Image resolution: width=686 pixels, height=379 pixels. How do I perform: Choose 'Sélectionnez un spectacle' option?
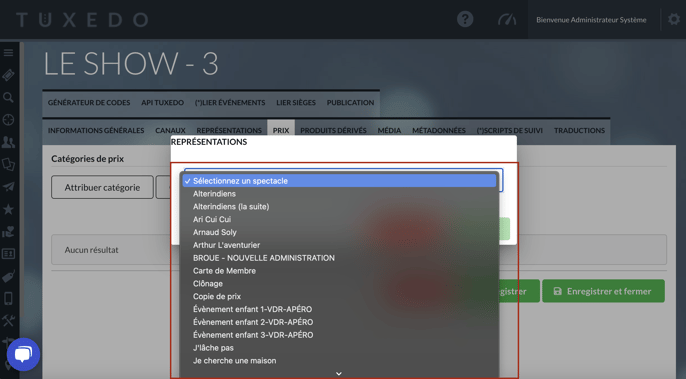point(340,181)
